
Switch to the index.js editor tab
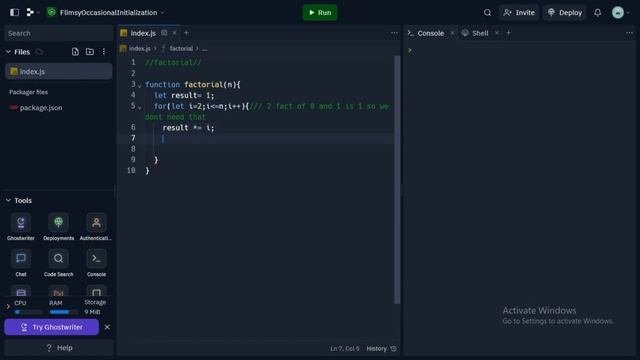pos(143,33)
